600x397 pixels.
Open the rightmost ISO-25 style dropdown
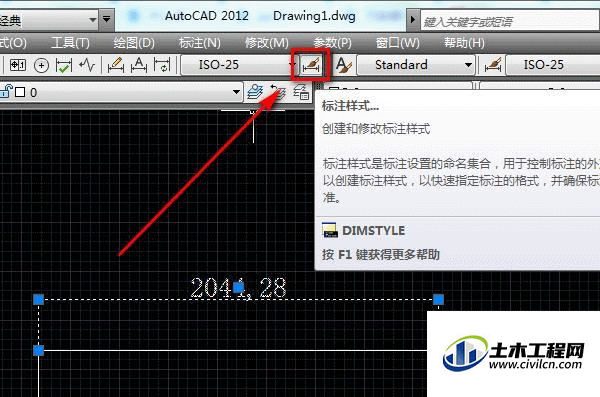click(x=553, y=65)
